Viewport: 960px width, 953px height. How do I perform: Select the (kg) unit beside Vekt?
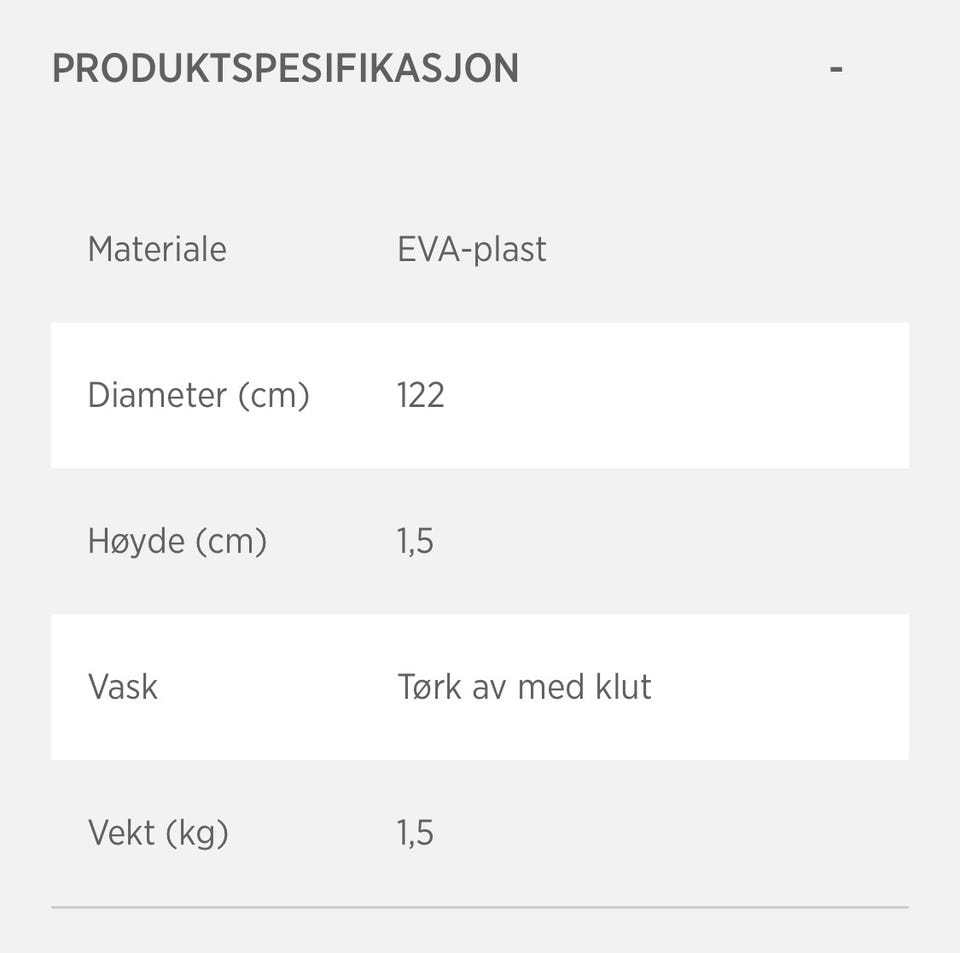197,834
